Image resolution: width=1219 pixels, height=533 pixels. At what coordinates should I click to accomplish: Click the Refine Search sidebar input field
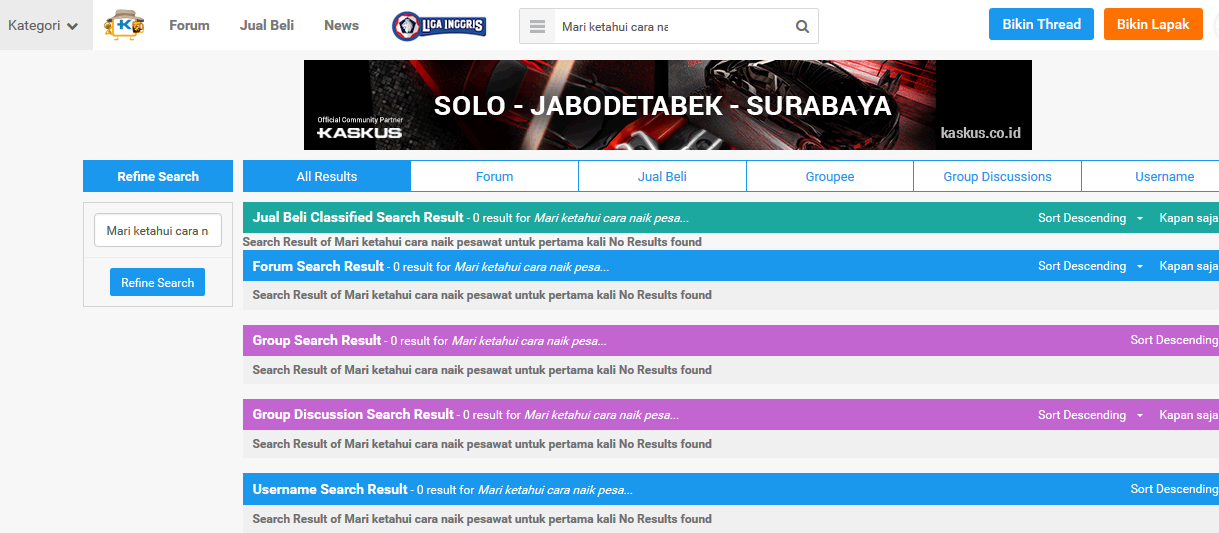pos(158,230)
